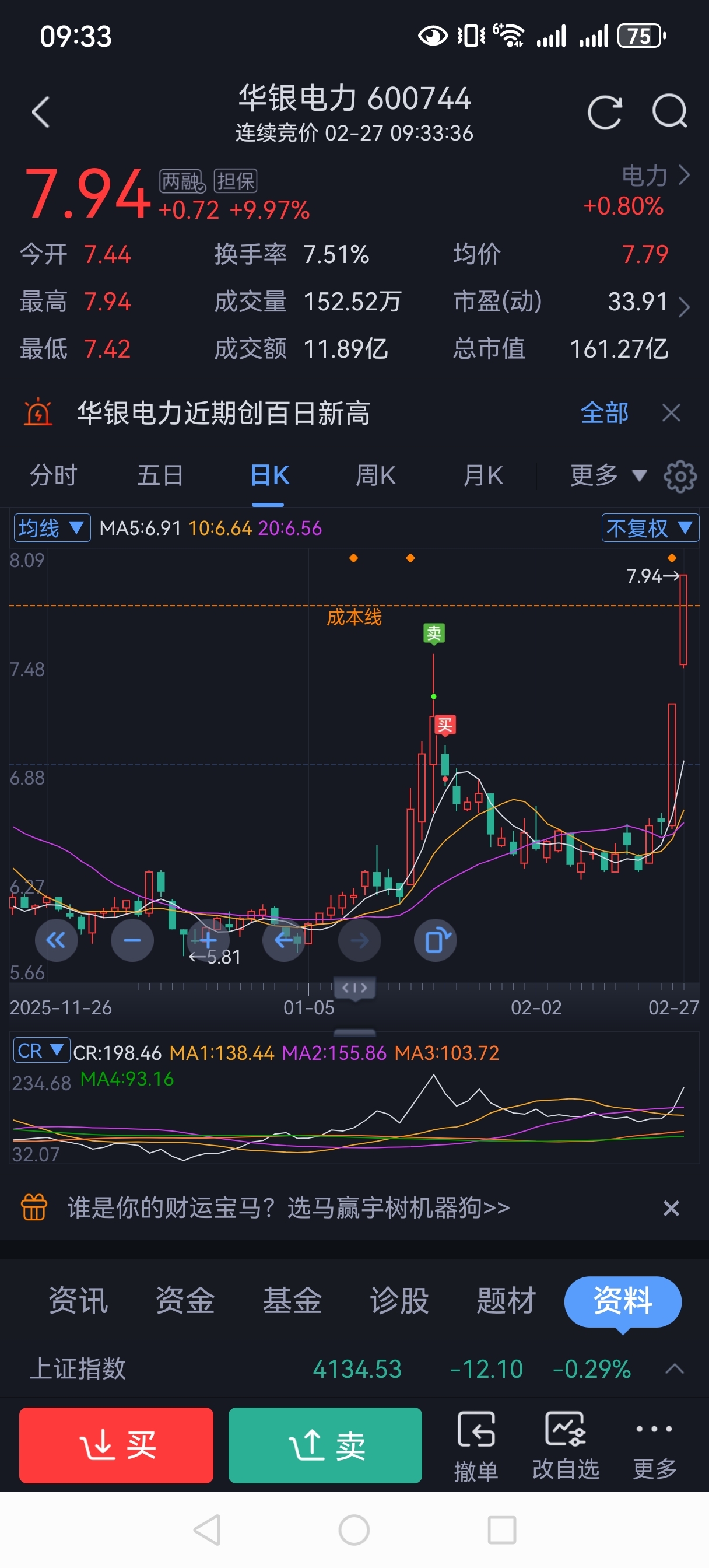Image resolution: width=709 pixels, height=1568 pixels.
Task: Open the 资金 tab
Action: (x=185, y=1301)
